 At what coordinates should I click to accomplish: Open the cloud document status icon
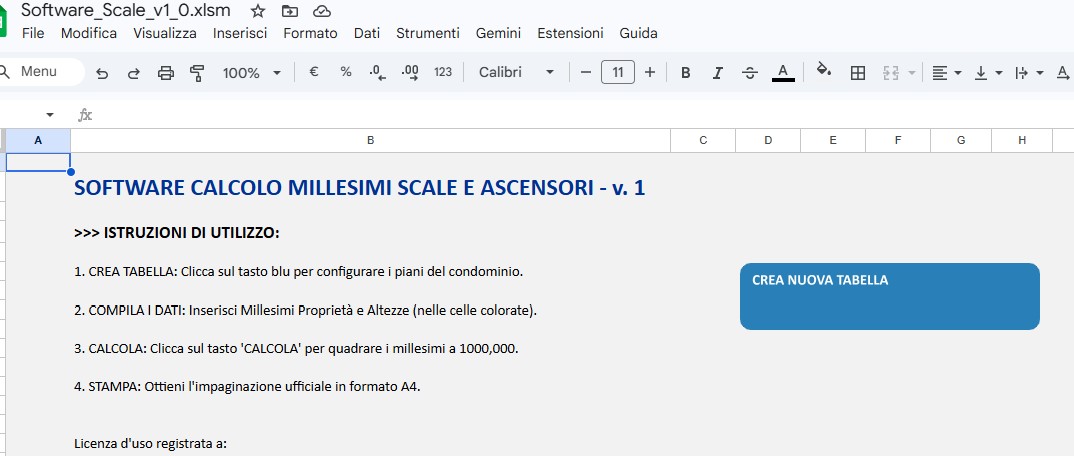322,11
